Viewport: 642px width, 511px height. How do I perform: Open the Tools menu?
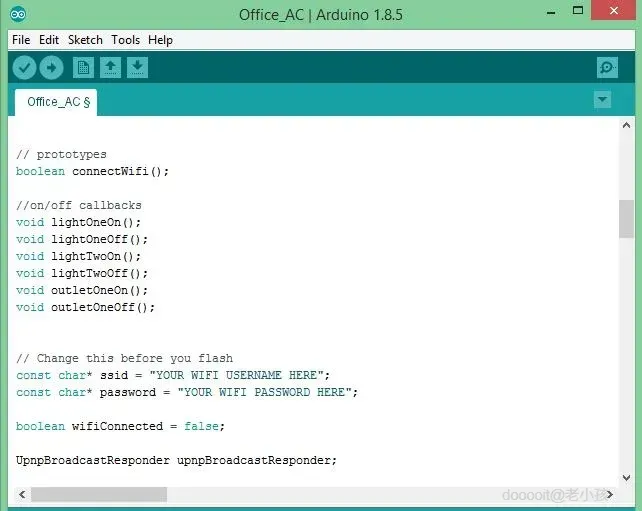point(125,40)
